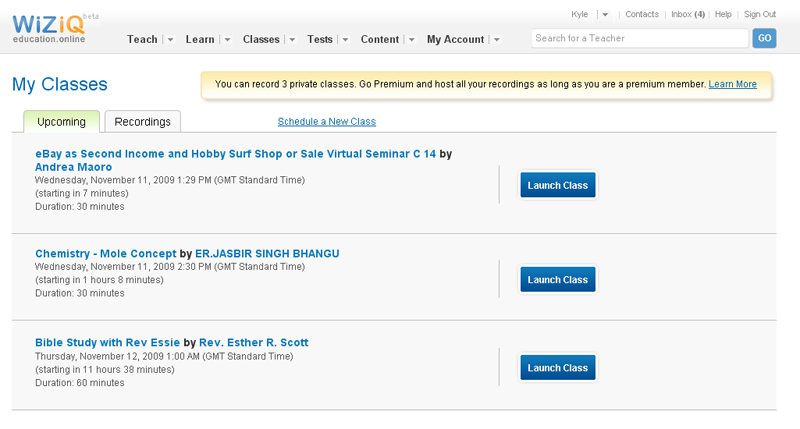Expand the Teach menu dropdown arrow
This screenshot has height=429, width=800.
coord(170,40)
